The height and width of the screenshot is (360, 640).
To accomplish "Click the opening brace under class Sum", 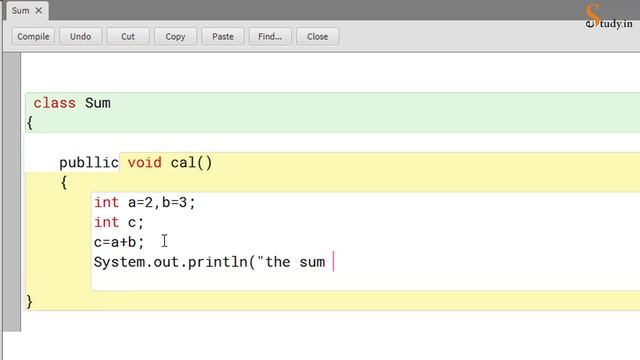I will pyautogui.click(x=29, y=123).
